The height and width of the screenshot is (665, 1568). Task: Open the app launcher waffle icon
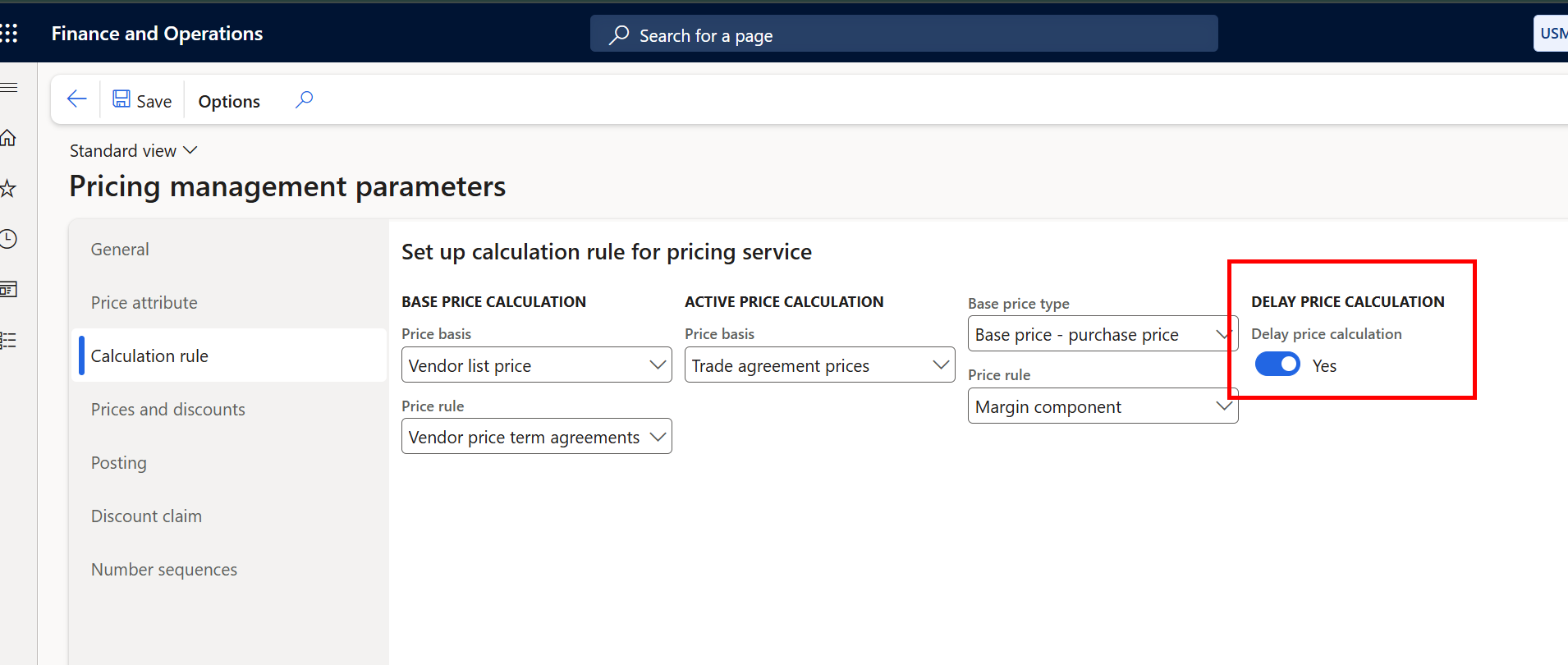9,34
